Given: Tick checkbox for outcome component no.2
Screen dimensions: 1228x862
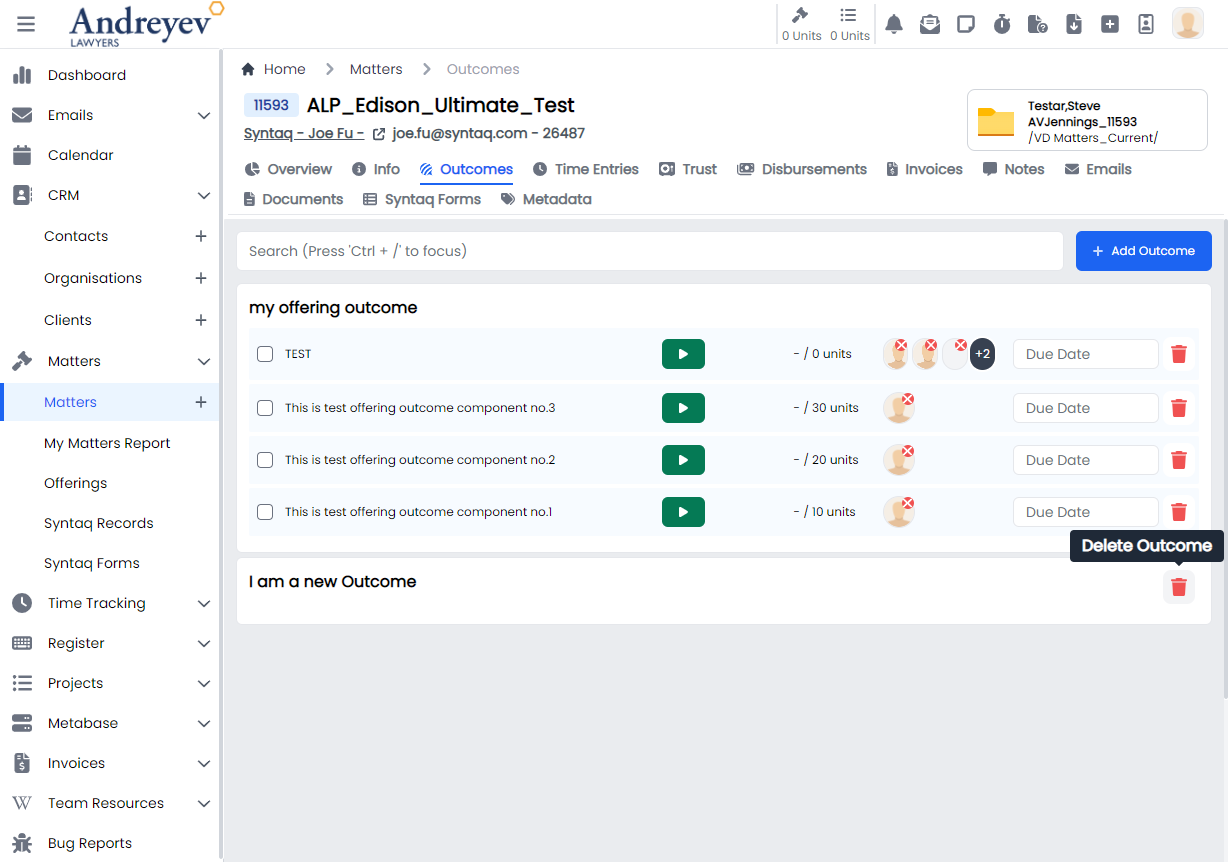Looking at the screenshot, I should point(265,460).
